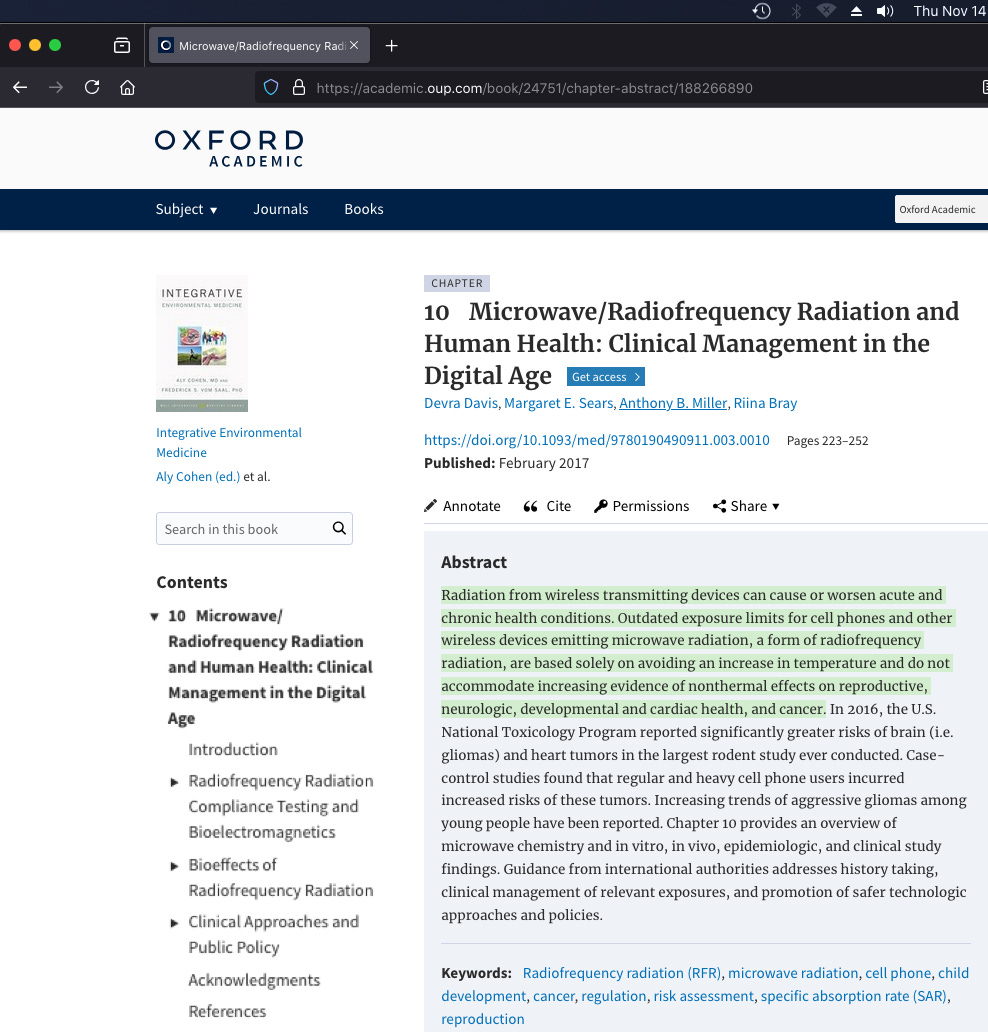Expand Clinical Approaches and Public Policy section

coord(174,923)
